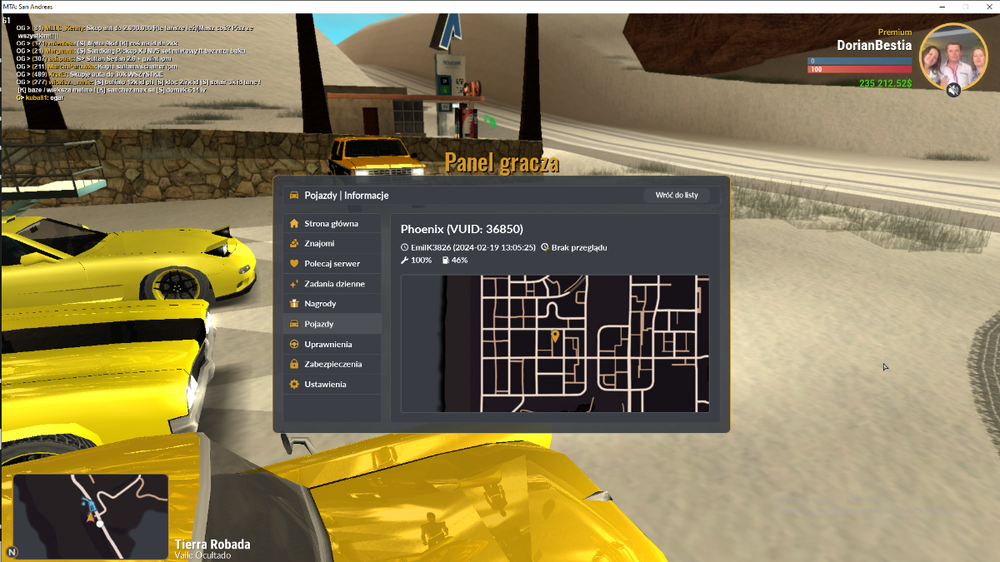Open Strona główna in the side menu
The image size is (1000, 562).
pos(332,223)
